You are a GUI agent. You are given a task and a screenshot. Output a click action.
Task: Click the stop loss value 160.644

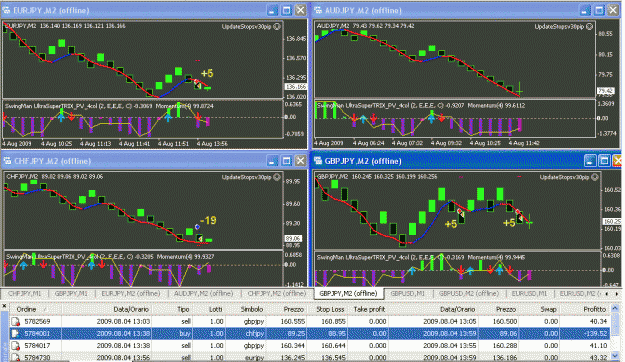coord(334,346)
